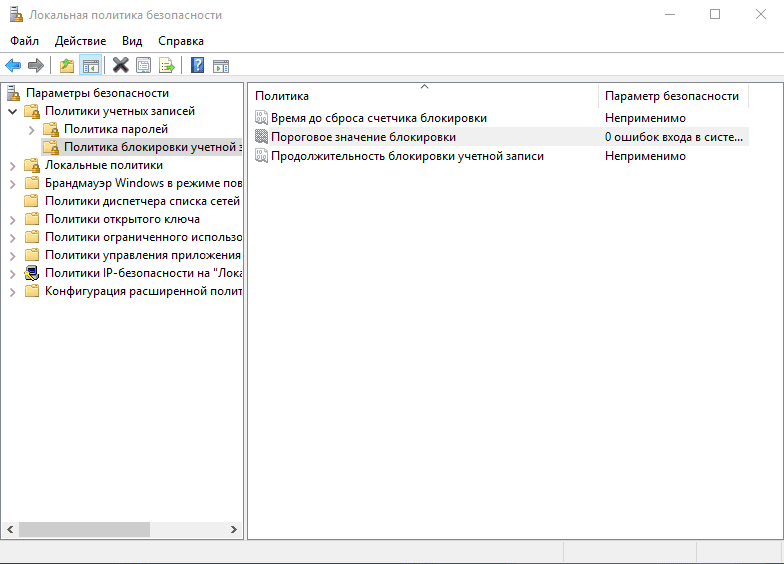Collapse the Политики учетных записей node
Image resolution: width=784 pixels, height=564 pixels.
click(13, 111)
